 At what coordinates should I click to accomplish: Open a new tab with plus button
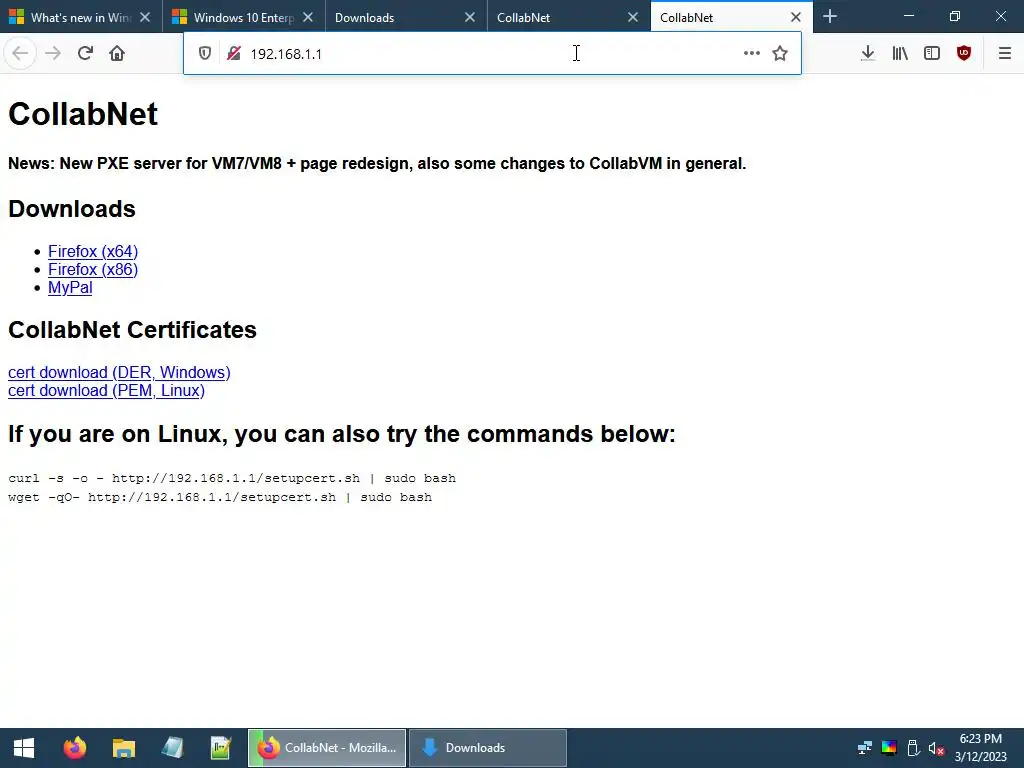(830, 16)
